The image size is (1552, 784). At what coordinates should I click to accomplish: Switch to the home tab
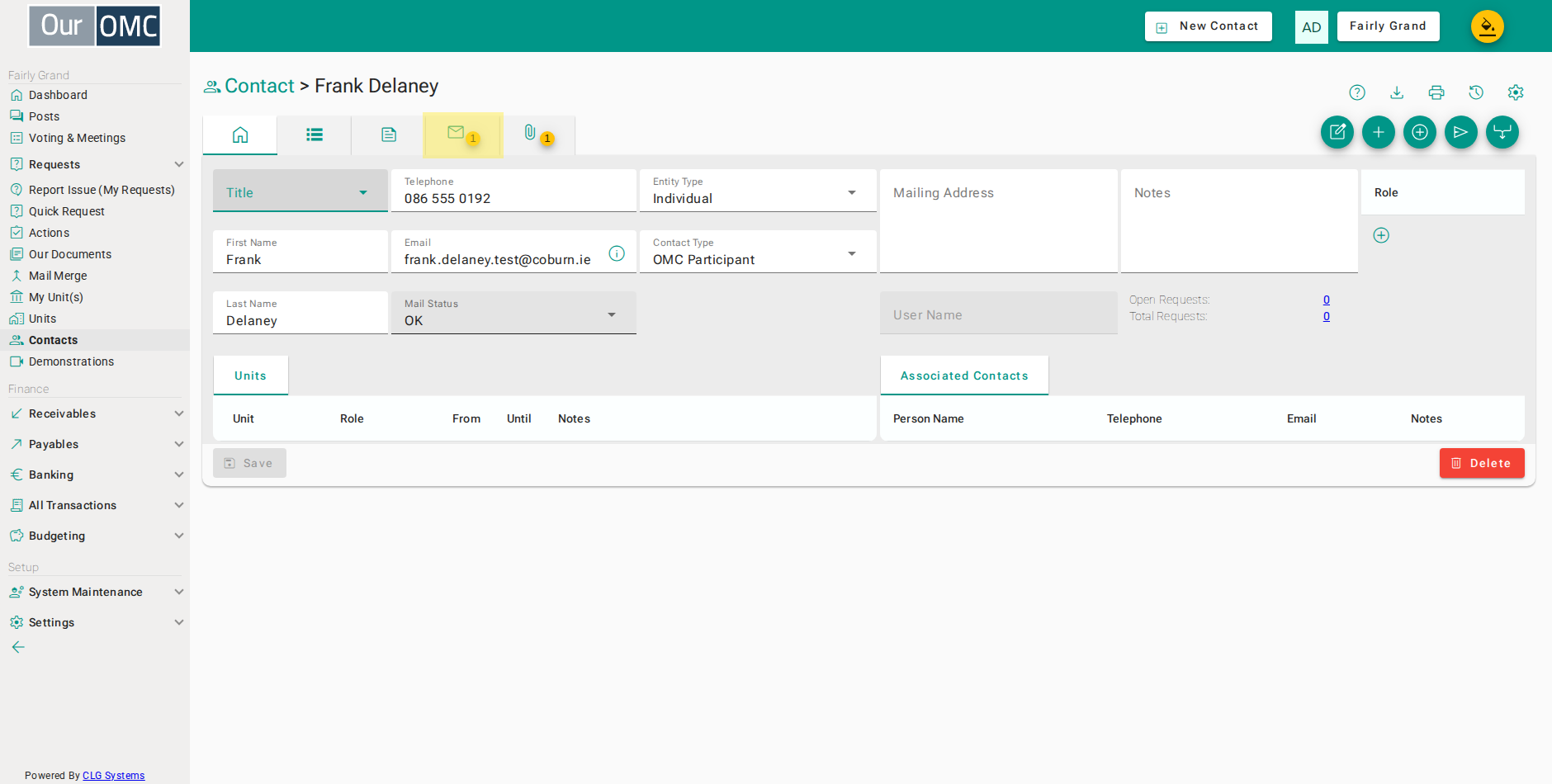[240, 135]
